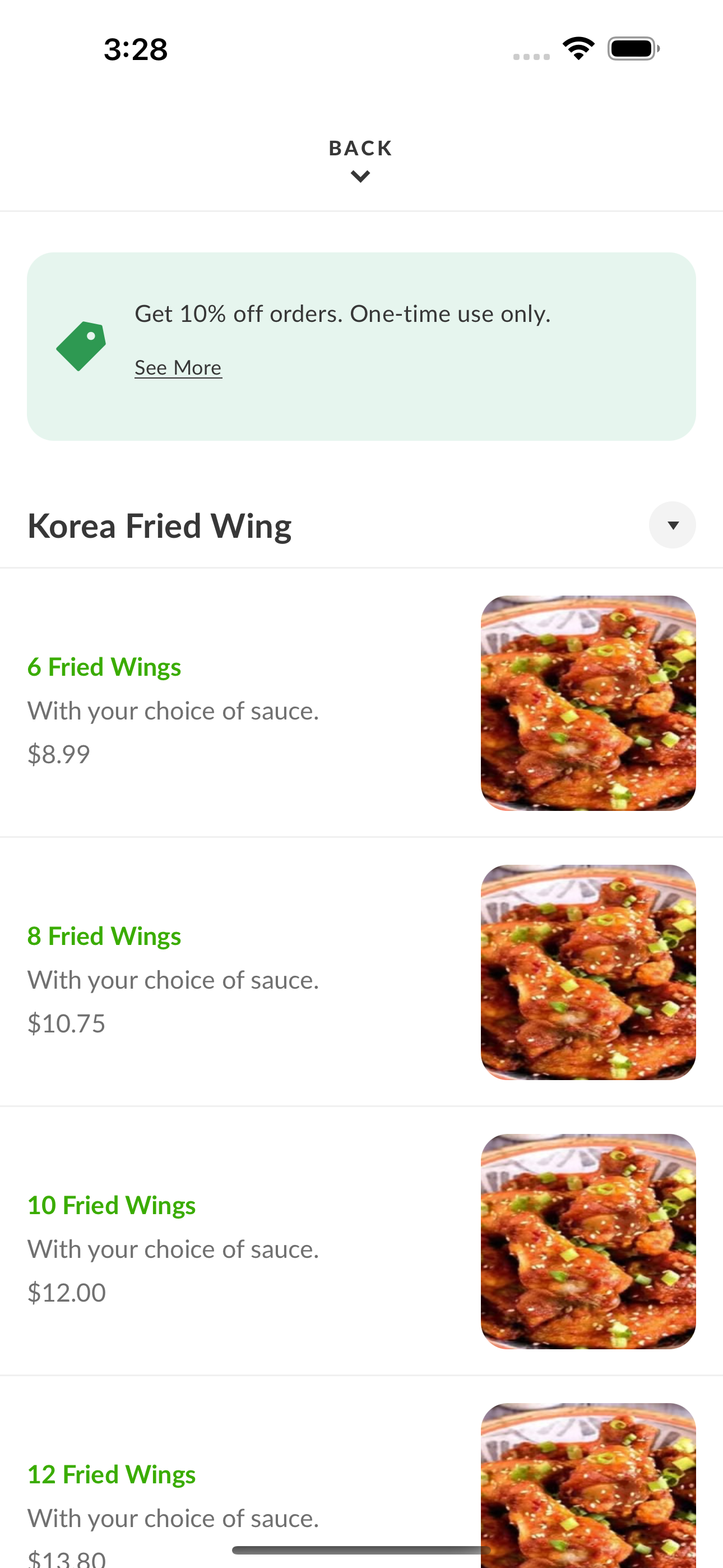Tap the $8.99 price of 6 Fried Wings
The height and width of the screenshot is (1568, 723).
[x=58, y=754]
